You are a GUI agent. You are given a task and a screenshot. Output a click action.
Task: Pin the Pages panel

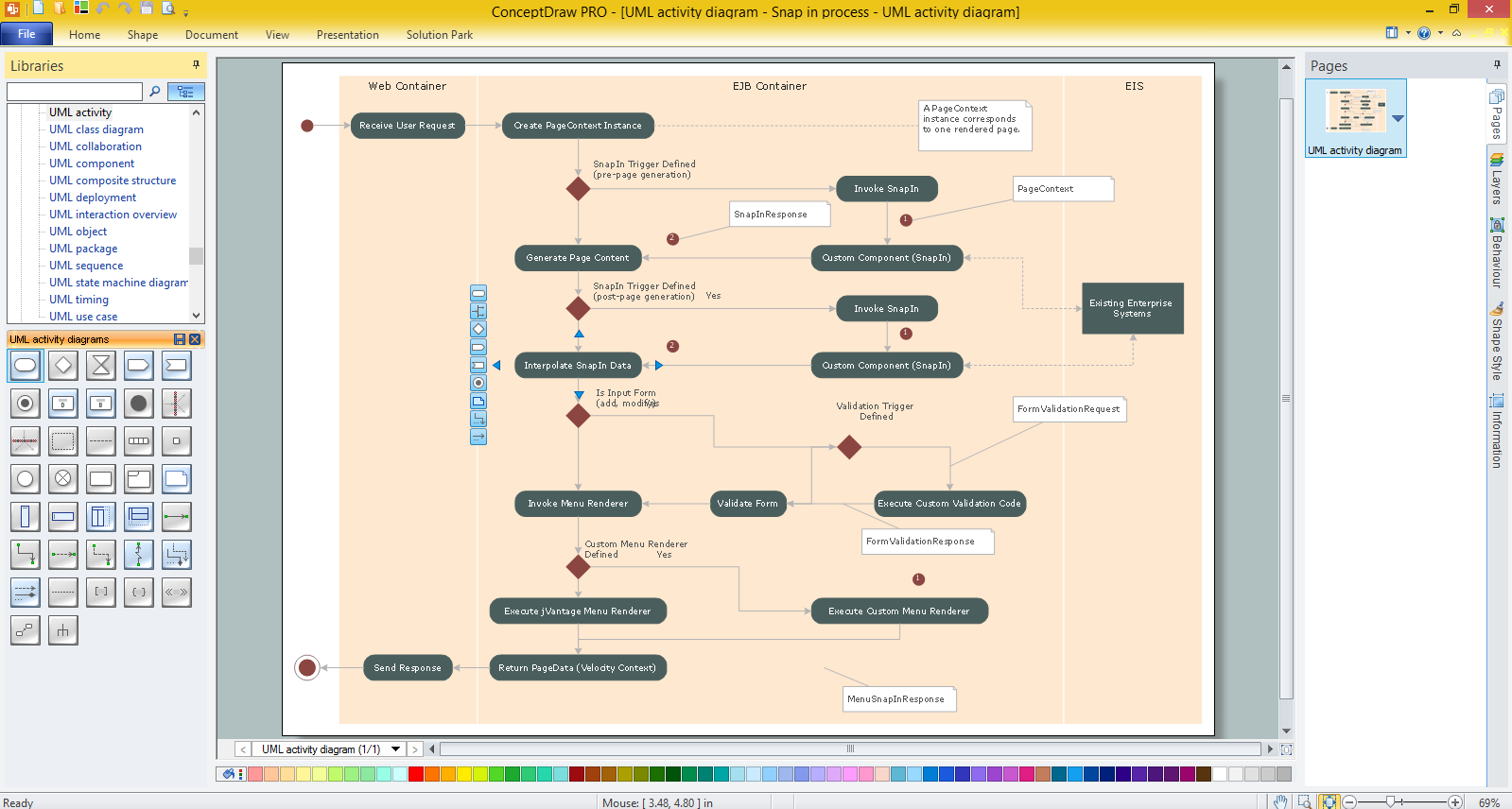[x=1497, y=65]
